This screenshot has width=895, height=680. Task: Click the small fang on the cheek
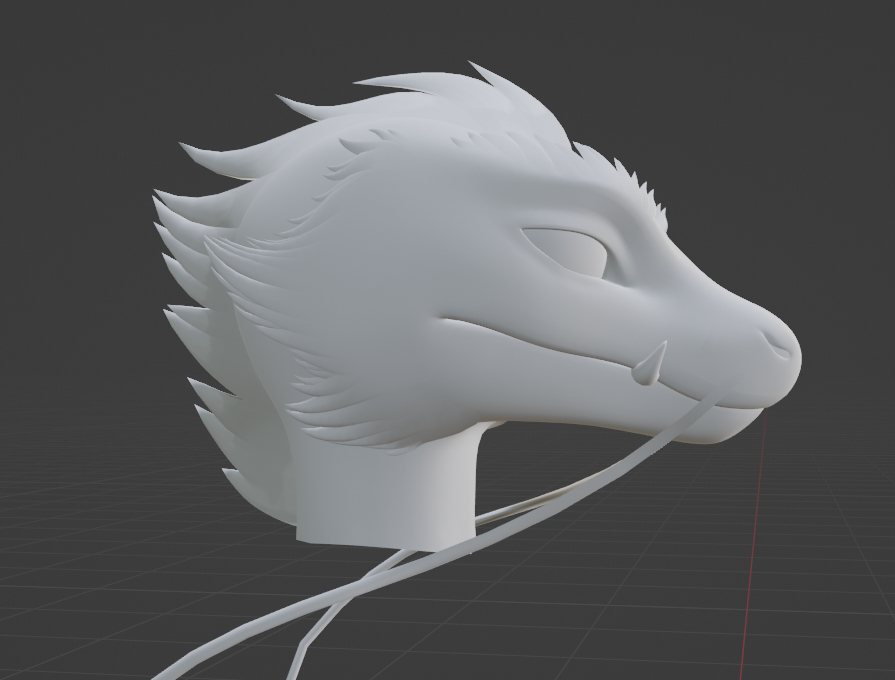coord(652,365)
